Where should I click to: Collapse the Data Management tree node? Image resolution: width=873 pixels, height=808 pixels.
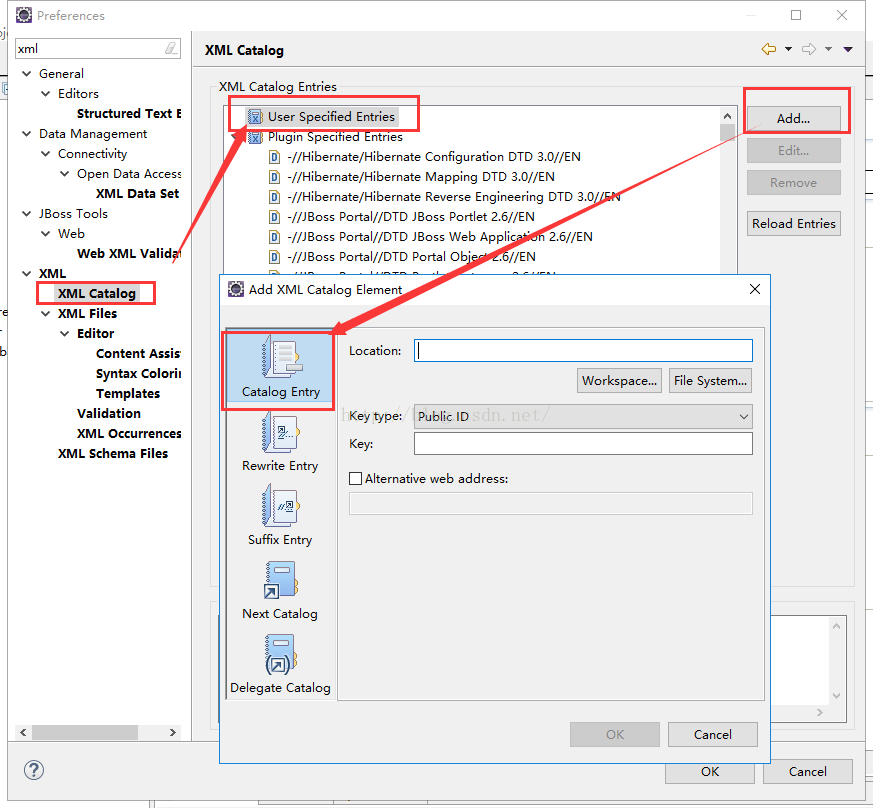coord(26,134)
